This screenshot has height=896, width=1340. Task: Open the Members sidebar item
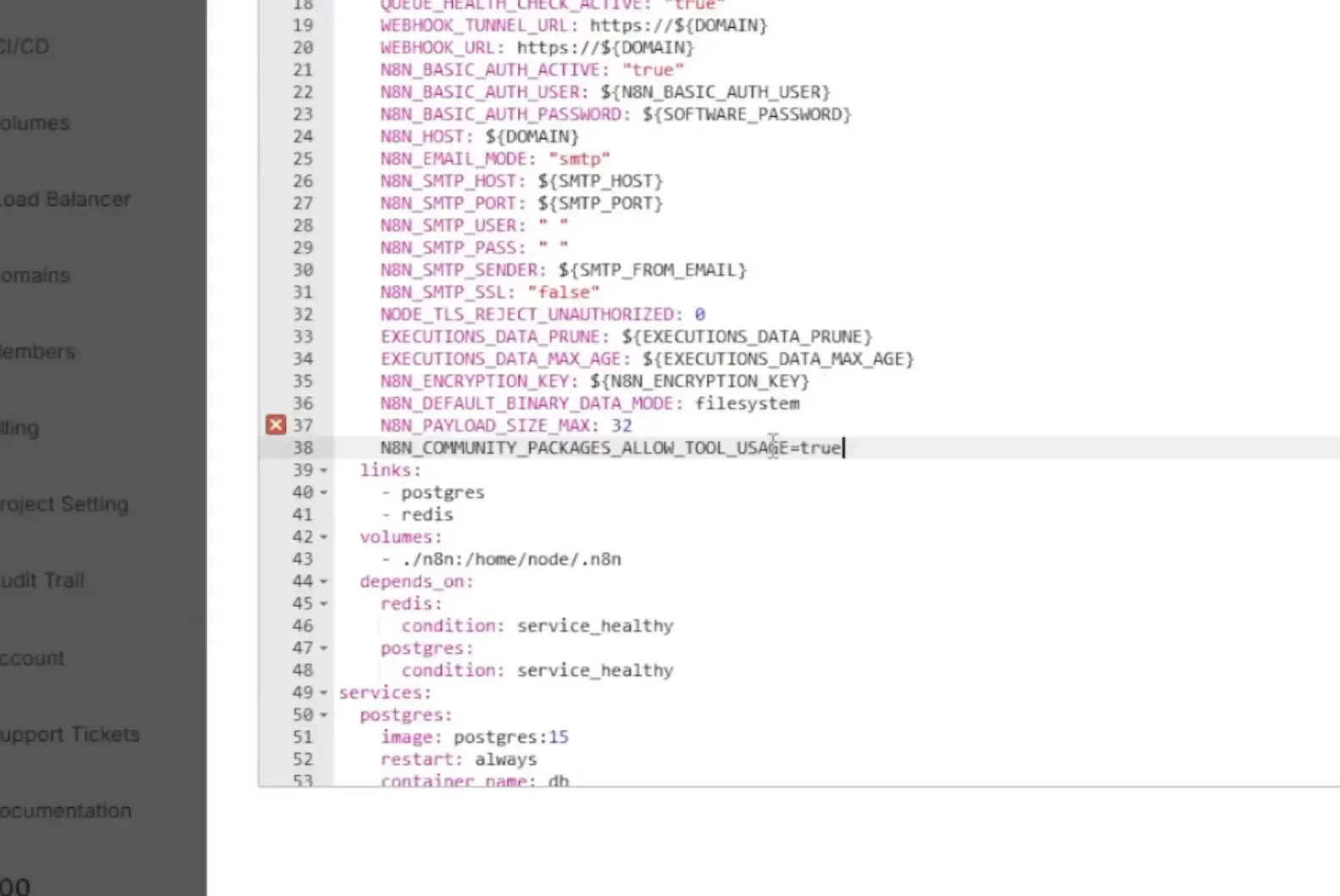click(37, 352)
